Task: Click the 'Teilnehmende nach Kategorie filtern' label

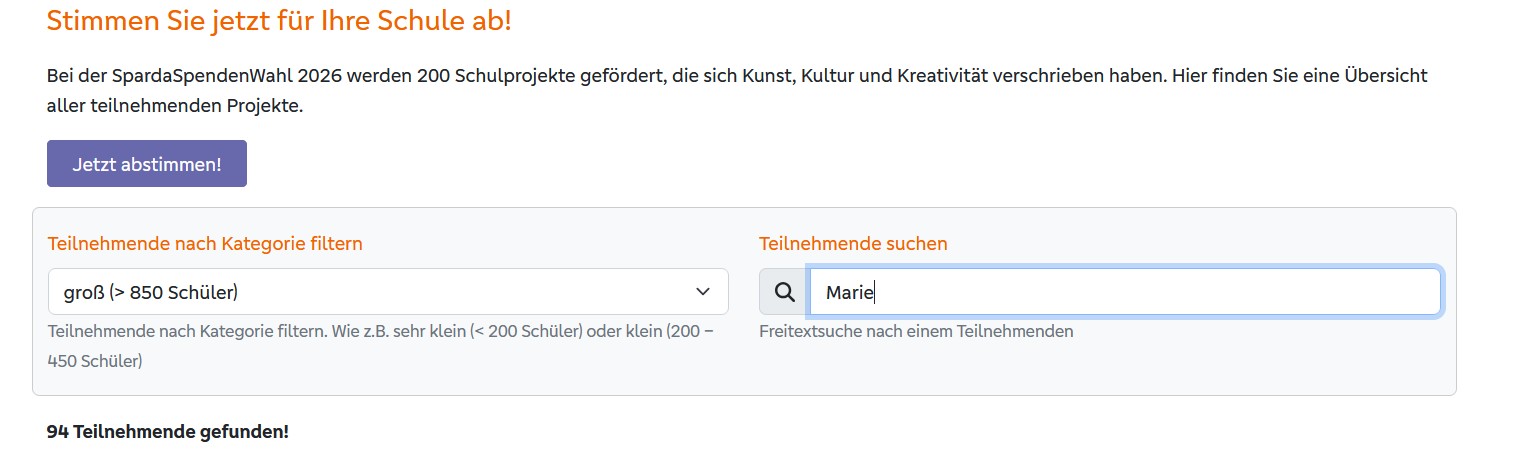Action: 205,243
